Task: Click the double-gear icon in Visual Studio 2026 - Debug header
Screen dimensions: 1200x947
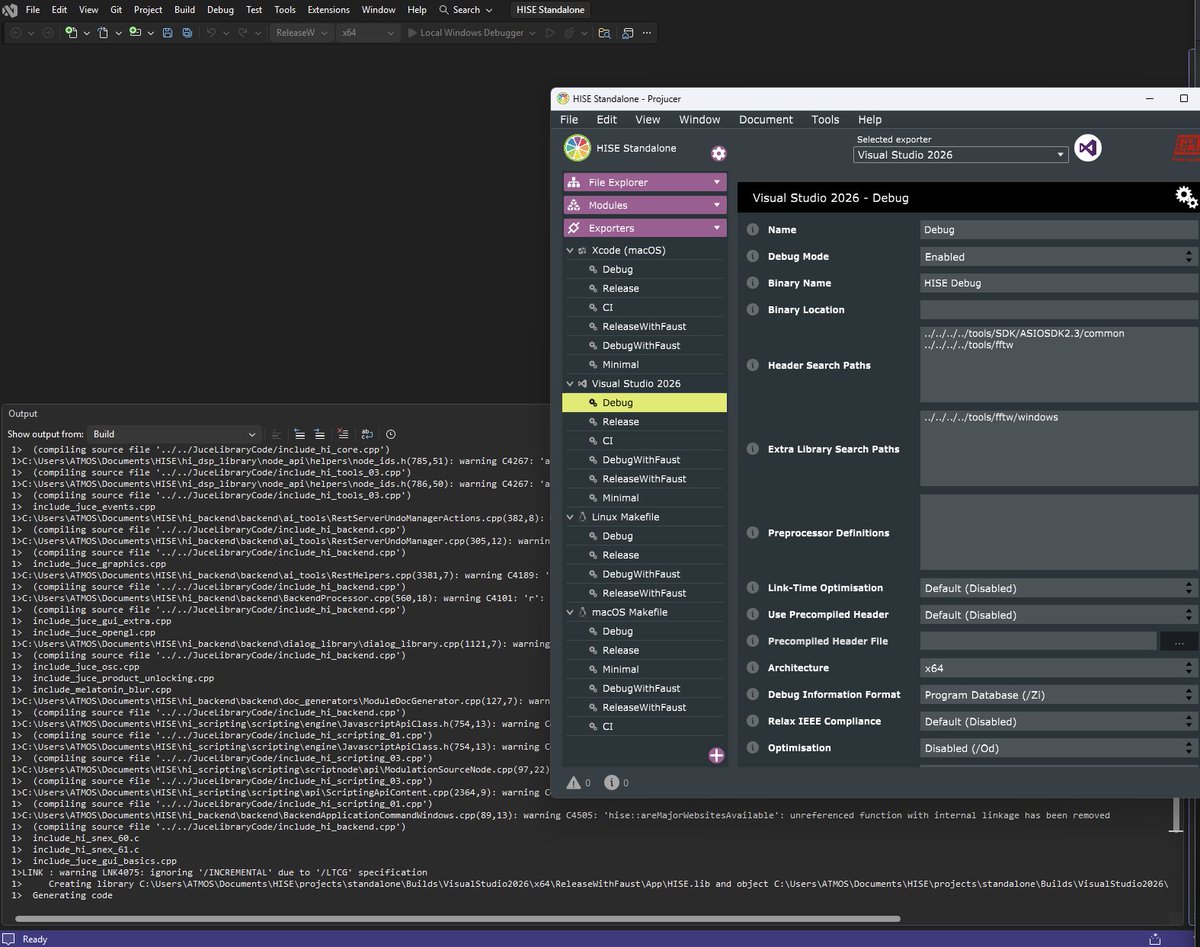Action: click(x=1186, y=197)
